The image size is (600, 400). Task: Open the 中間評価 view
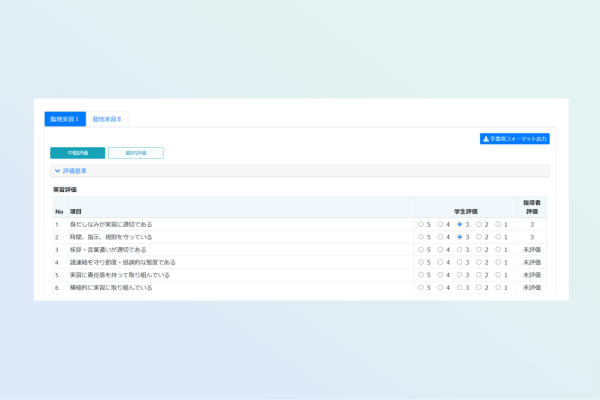click(x=77, y=153)
